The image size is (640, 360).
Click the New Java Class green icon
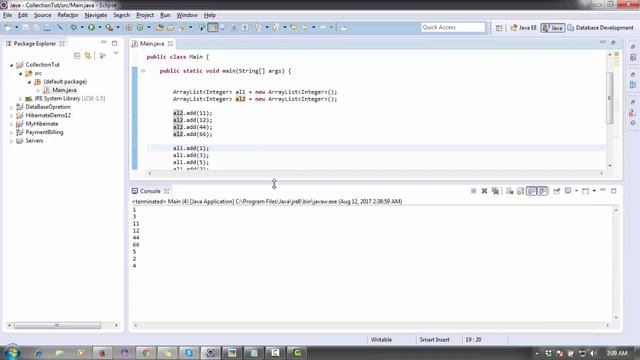(140, 27)
